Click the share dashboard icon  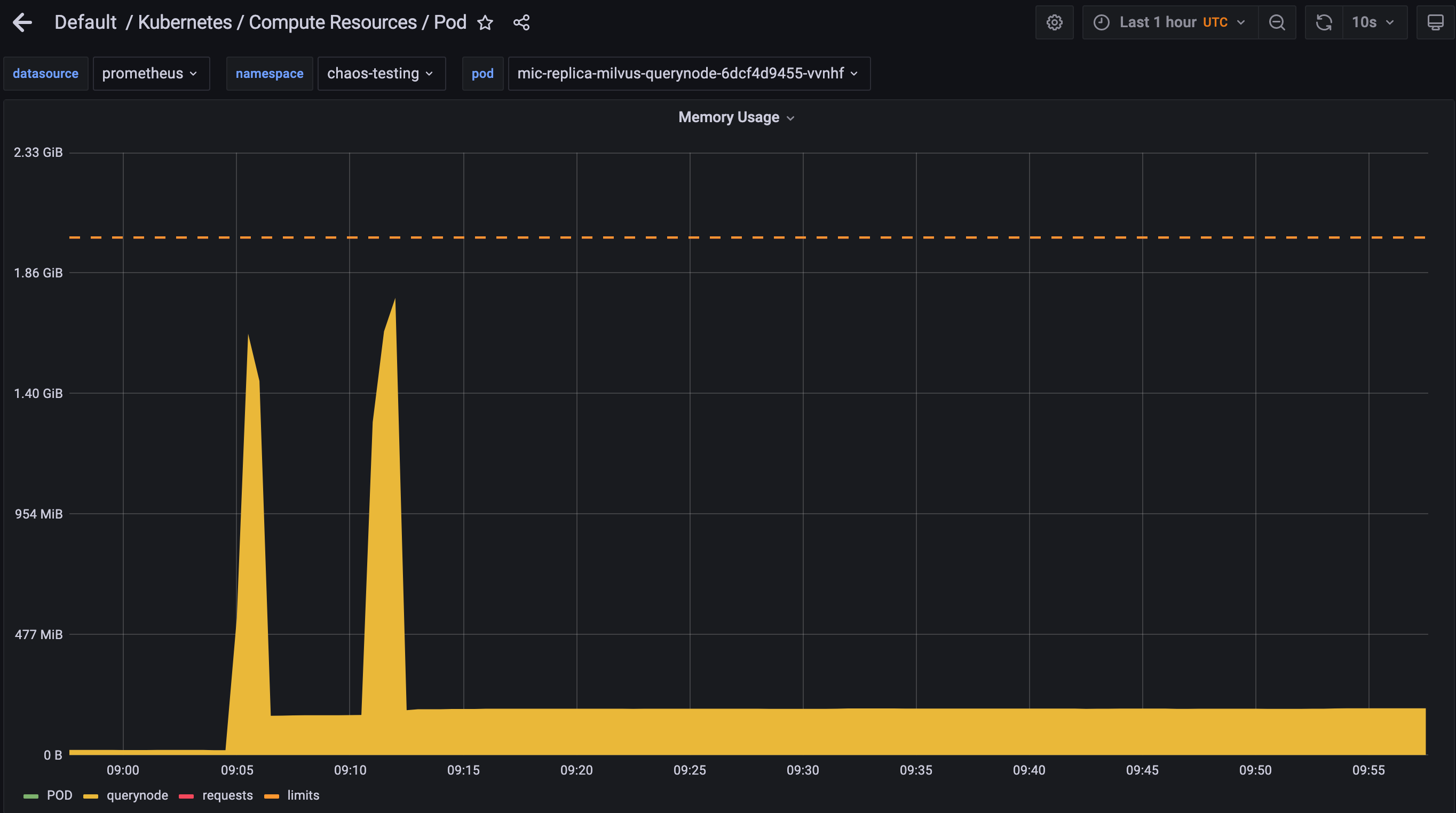coord(521,22)
